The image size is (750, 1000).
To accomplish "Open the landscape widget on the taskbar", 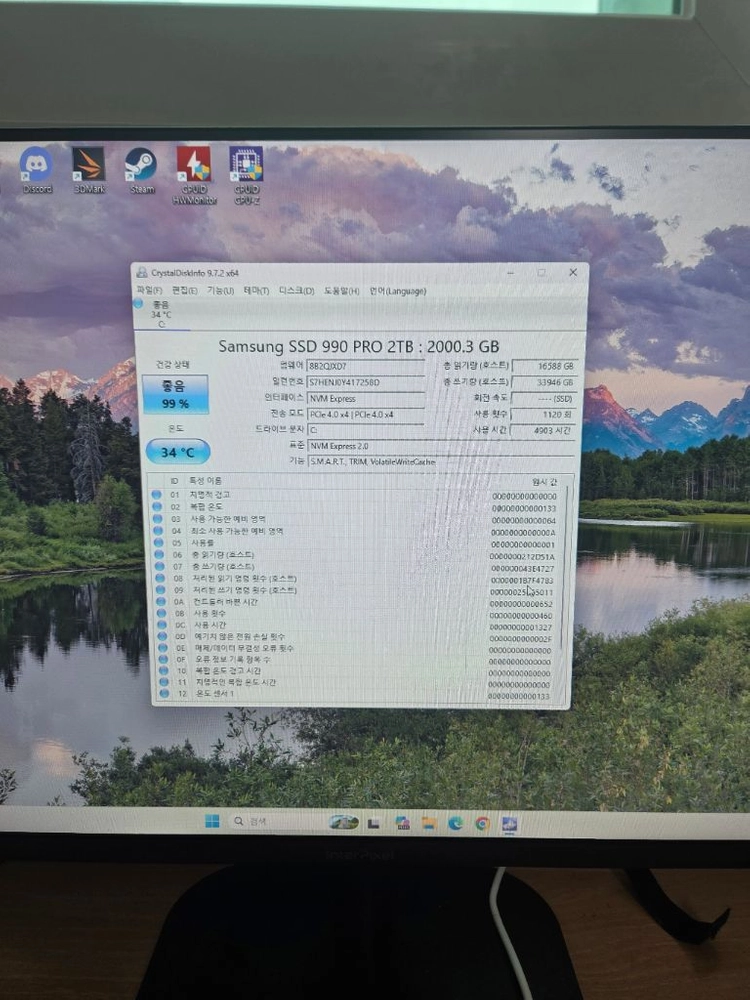I will click(x=343, y=822).
